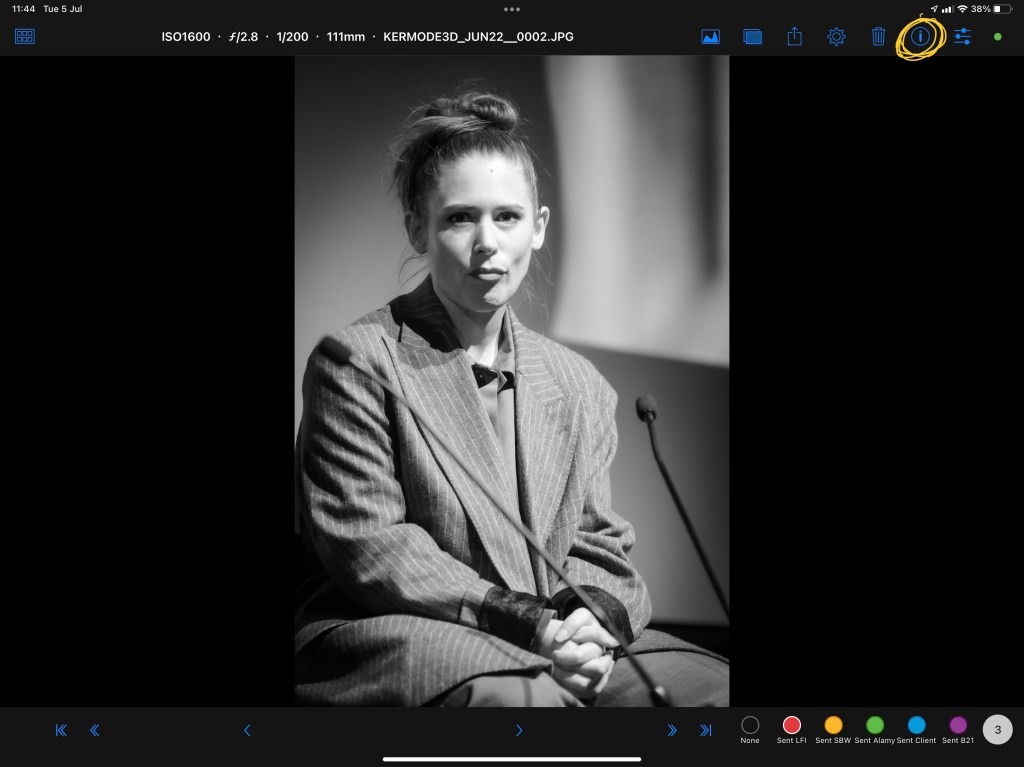This screenshot has height=767, width=1024.
Task: Apply the red Sent LFI label
Action: click(792, 726)
